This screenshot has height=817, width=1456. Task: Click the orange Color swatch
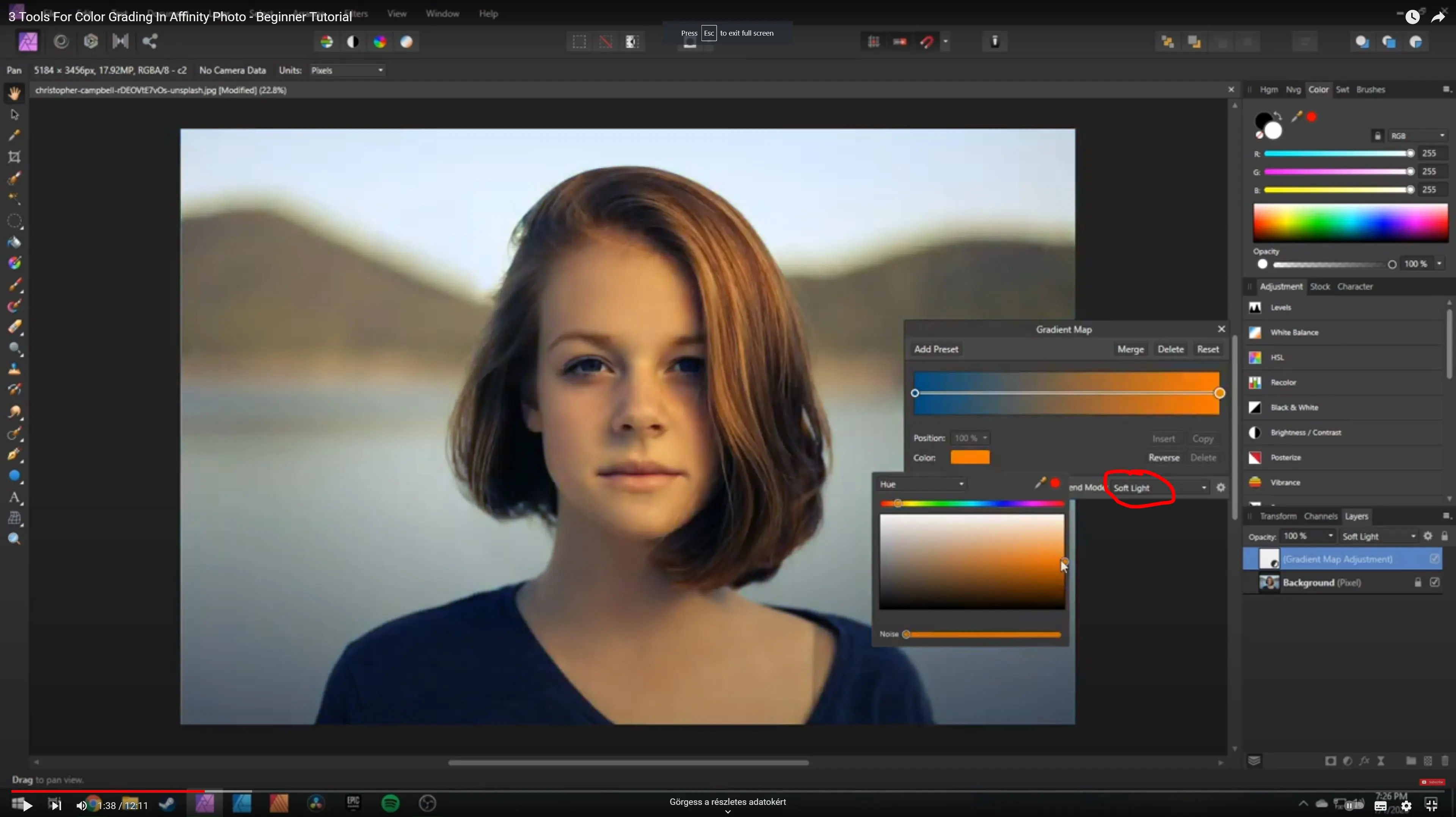(970, 457)
